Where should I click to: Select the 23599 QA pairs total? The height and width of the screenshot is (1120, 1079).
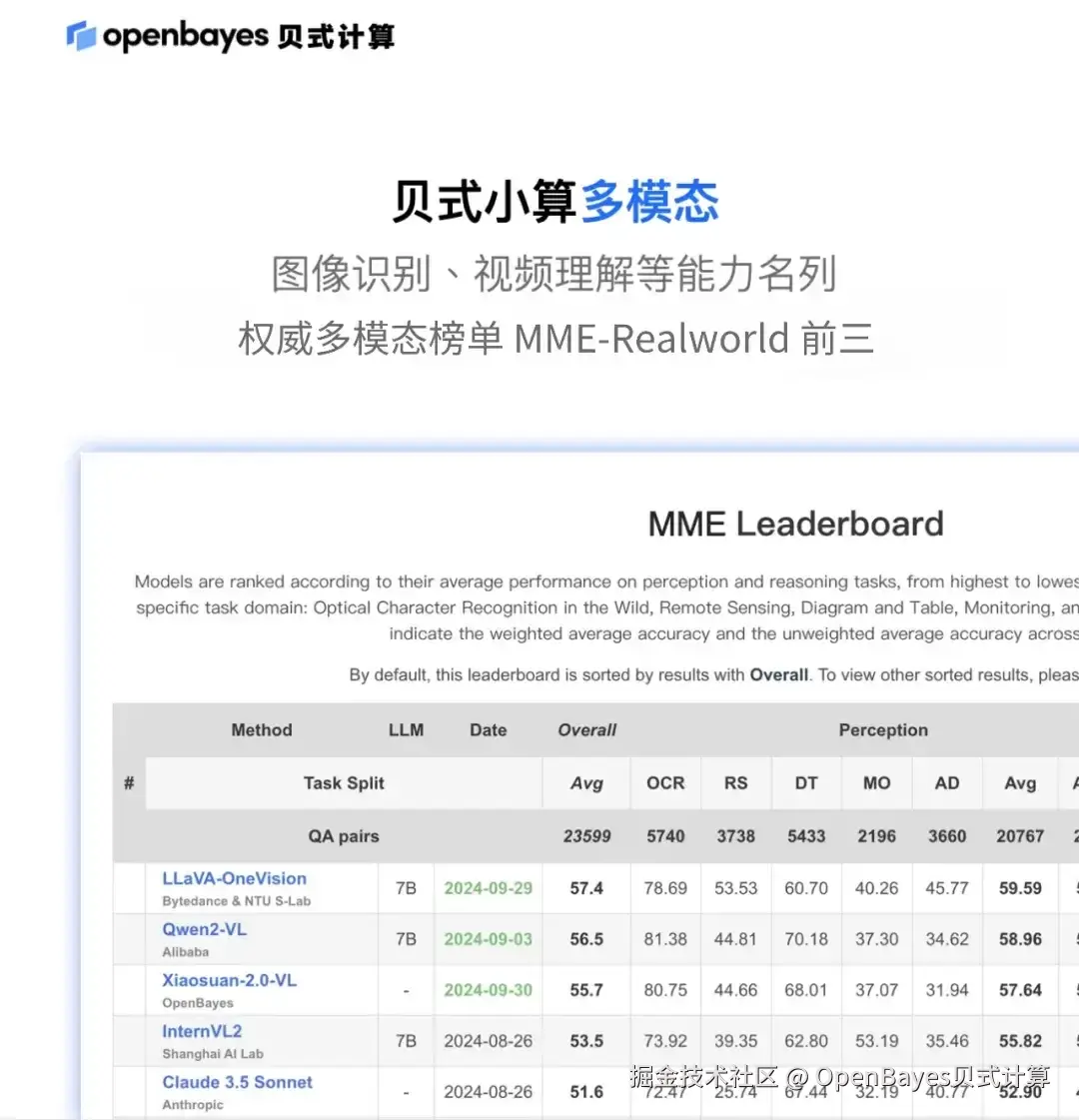tap(587, 836)
